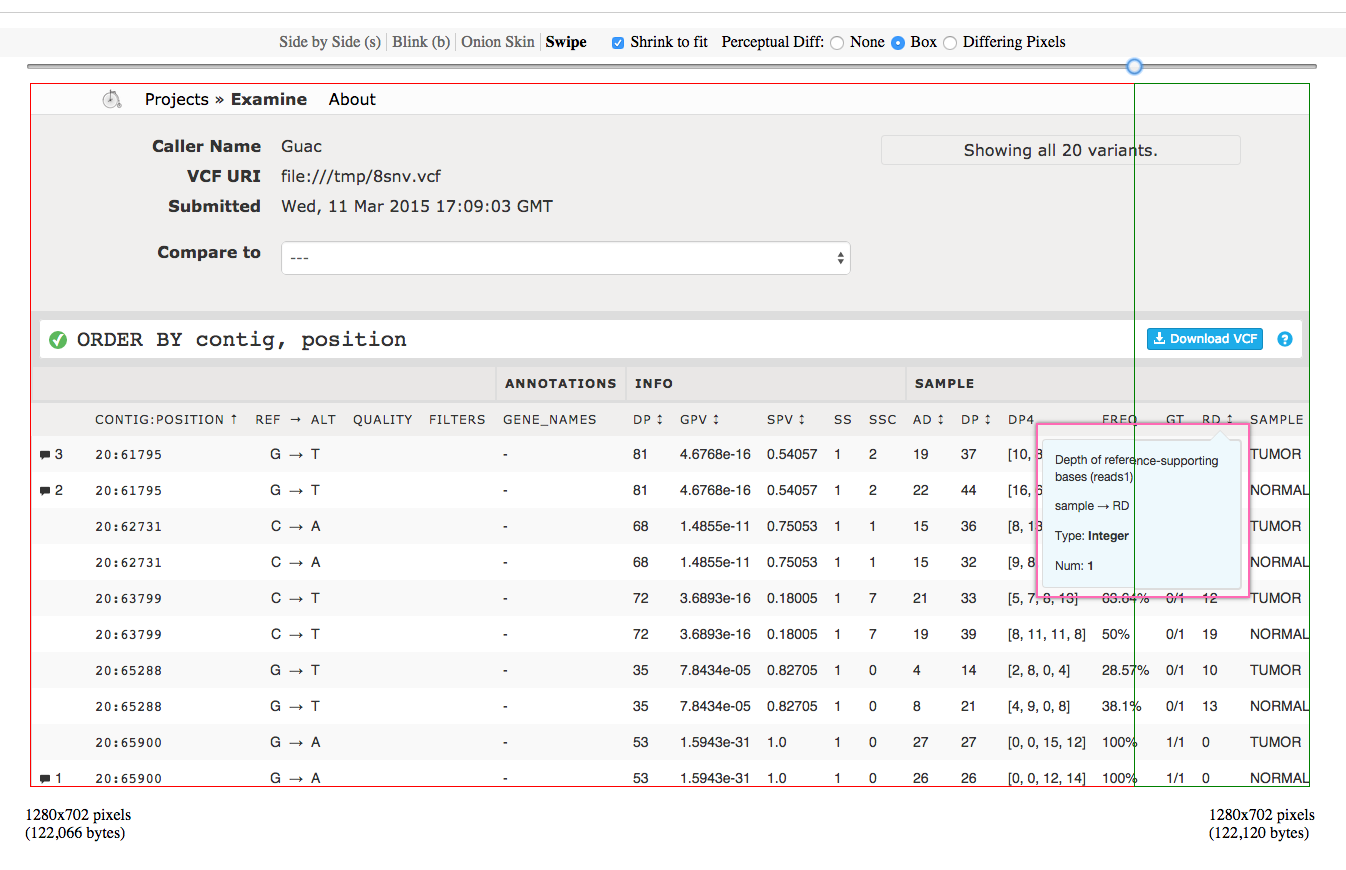Click the 122,120 bytes size label
The height and width of the screenshot is (870, 1346).
tap(1258, 833)
